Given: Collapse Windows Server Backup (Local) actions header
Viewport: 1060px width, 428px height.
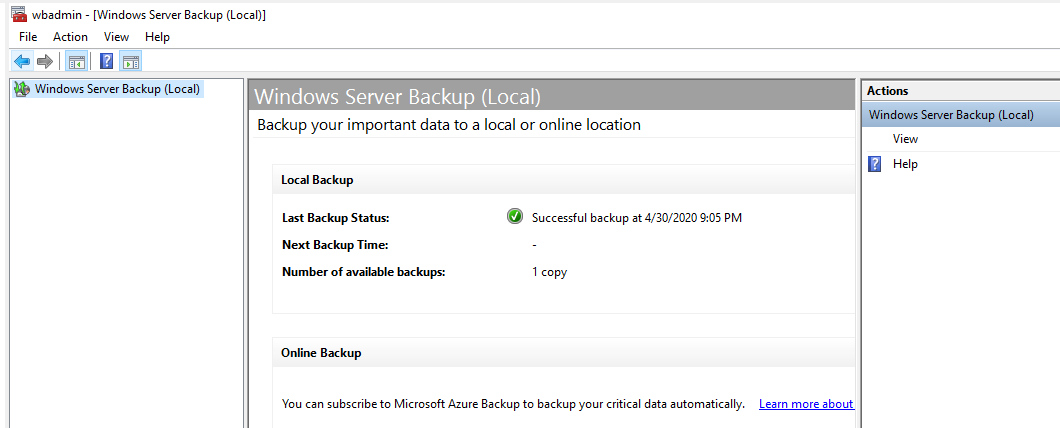Looking at the screenshot, I should click(x=961, y=115).
